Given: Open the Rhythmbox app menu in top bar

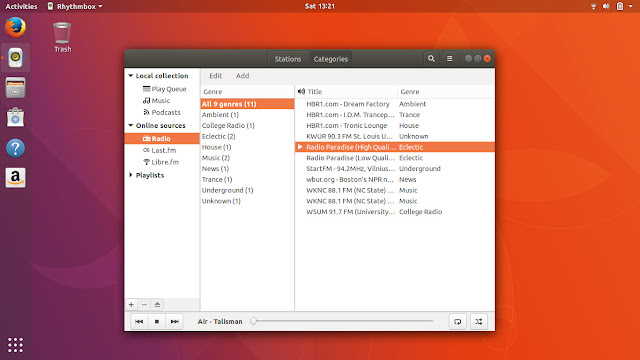Looking at the screenshot, I should click(x=75, y=6).
